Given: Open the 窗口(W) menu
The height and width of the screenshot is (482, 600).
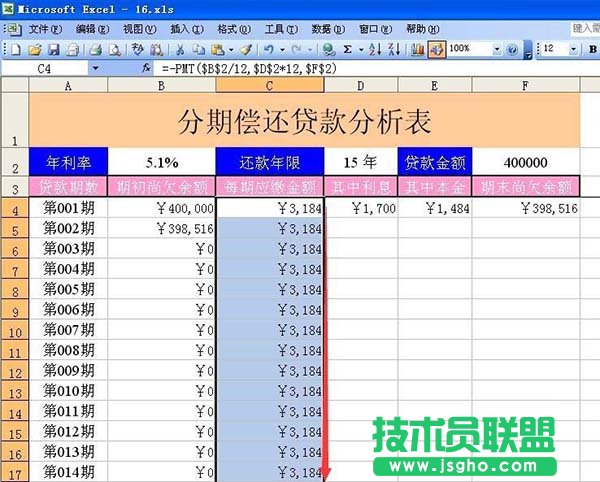Looking at the screenshot, I should click(x=375, y=29).
